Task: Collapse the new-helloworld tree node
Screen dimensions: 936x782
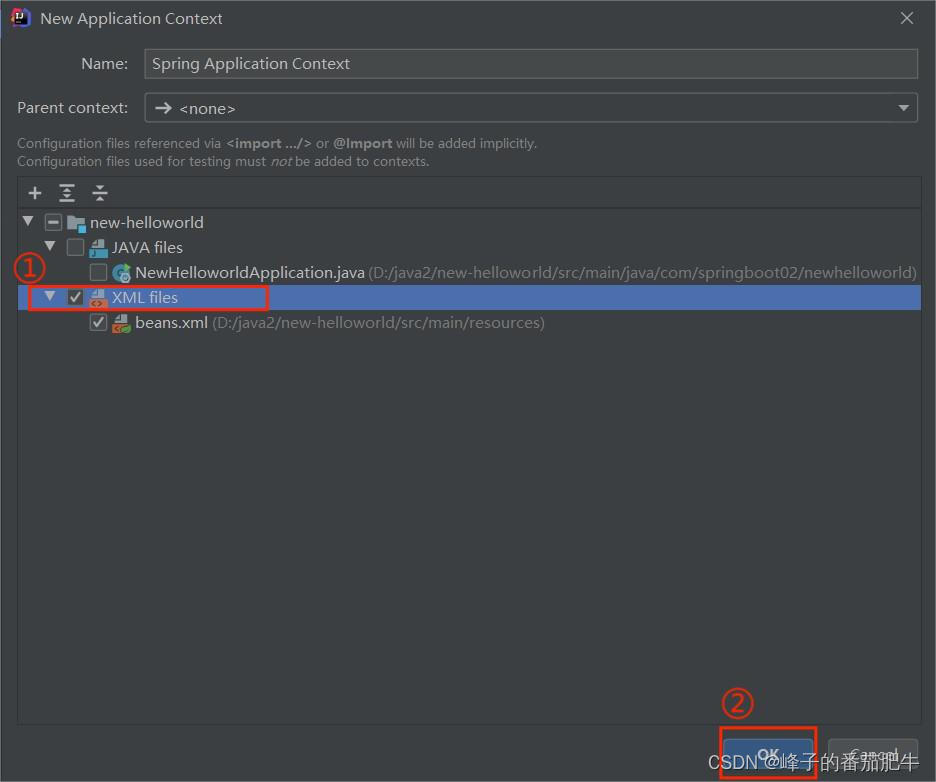Action: click(28, 222)
